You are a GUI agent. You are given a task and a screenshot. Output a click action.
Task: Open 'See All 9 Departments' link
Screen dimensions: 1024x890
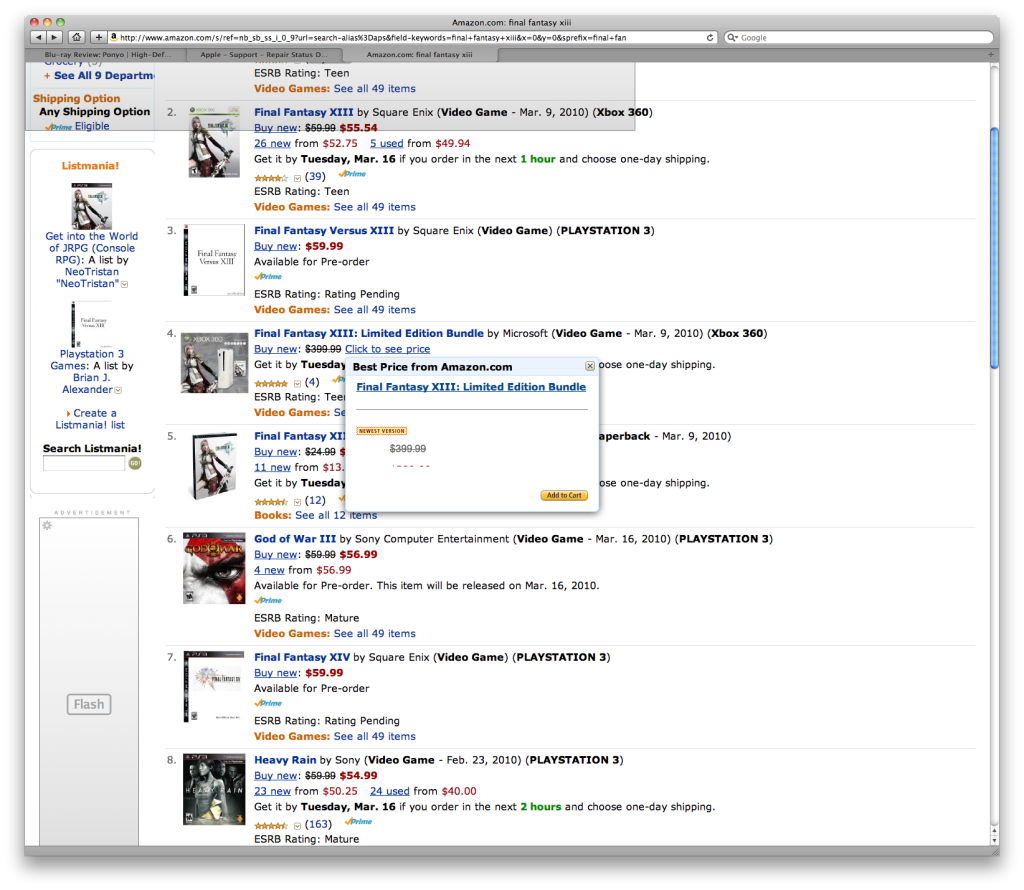[104, 75]
